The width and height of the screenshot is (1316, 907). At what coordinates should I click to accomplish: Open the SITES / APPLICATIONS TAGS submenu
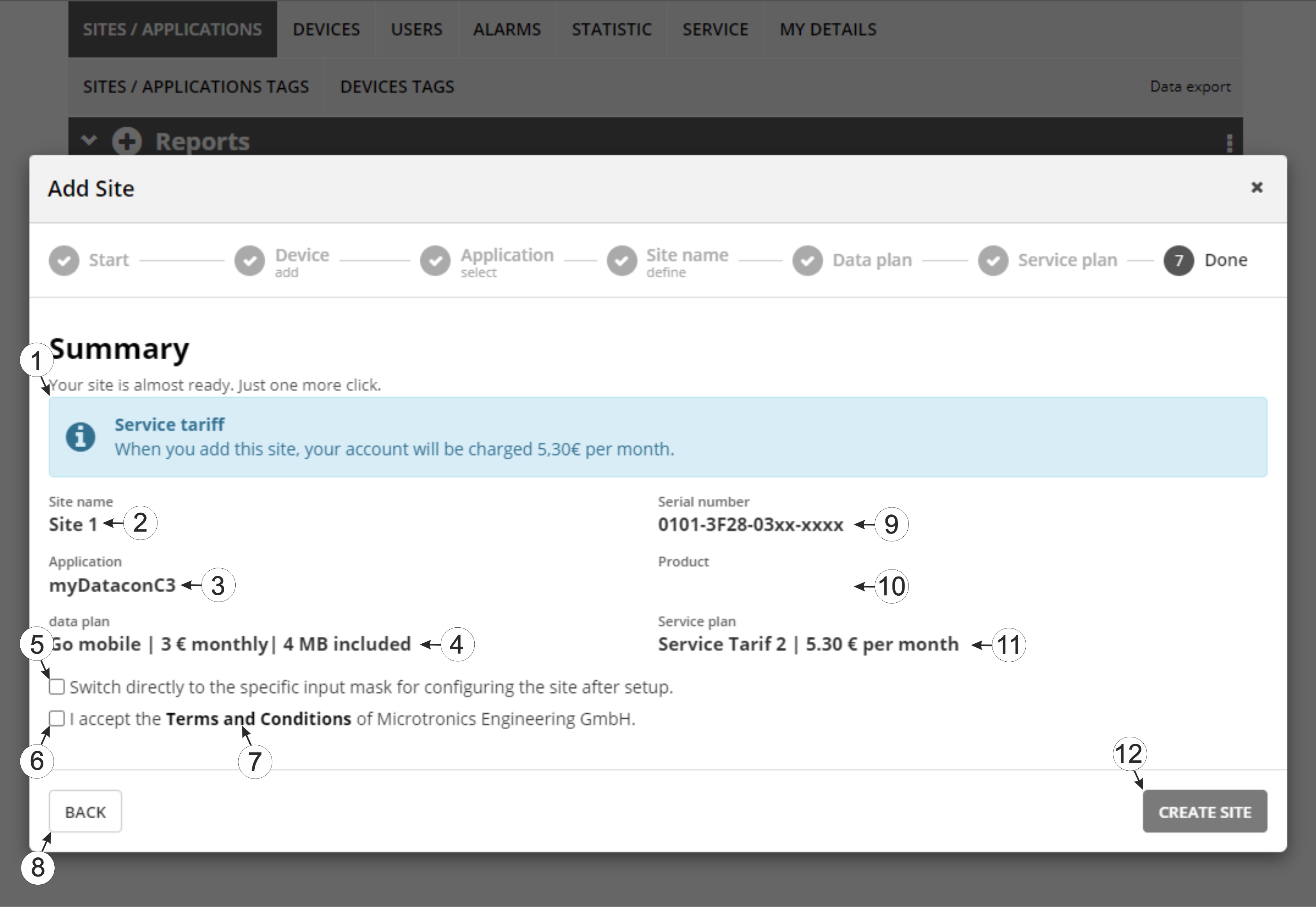pos(195,87)
